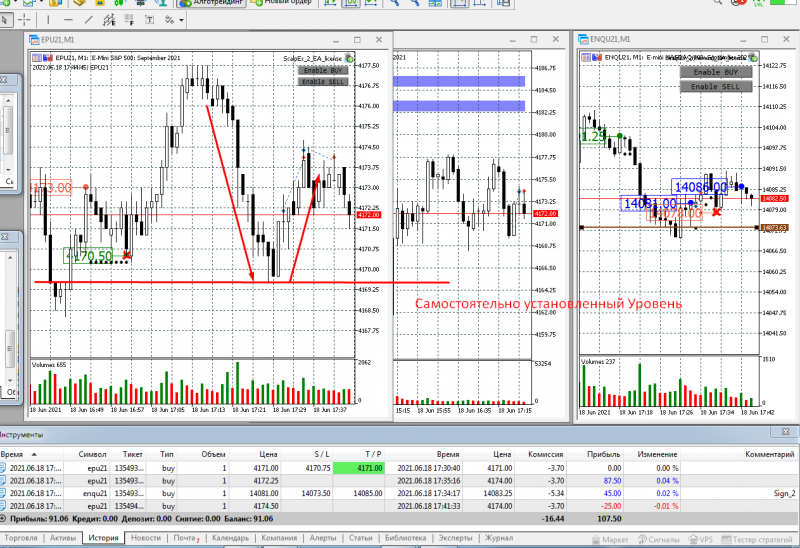
Task: Open the Алерты tab
Action: (x=322, y=538)
